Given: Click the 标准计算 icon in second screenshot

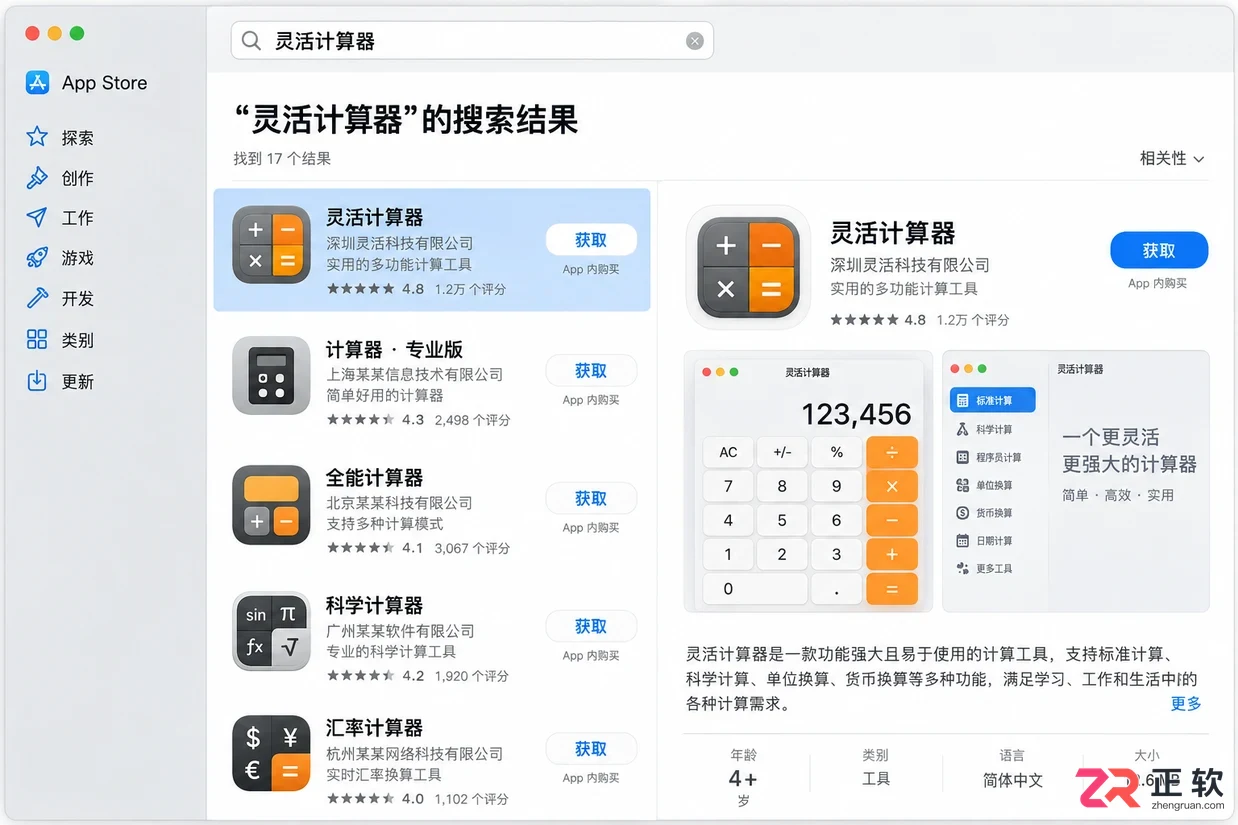Looking at the screenshot, I should coord(962,401).
